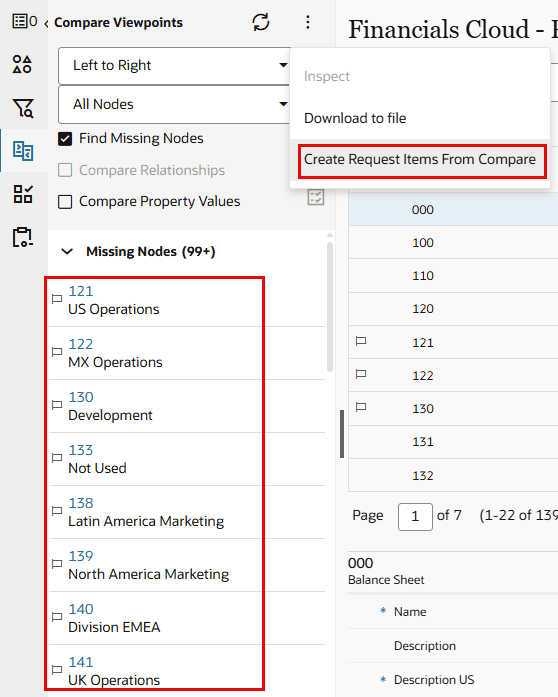Uncheck Find Missing Nodes checkbox
The image size is (558, 697).
point(65,139)
